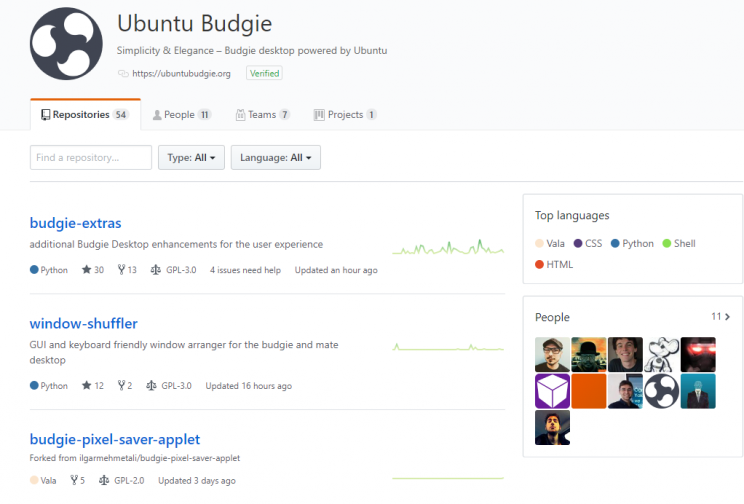Open avatar of man in front of screen
744x504 pixels.
(625, 391)
